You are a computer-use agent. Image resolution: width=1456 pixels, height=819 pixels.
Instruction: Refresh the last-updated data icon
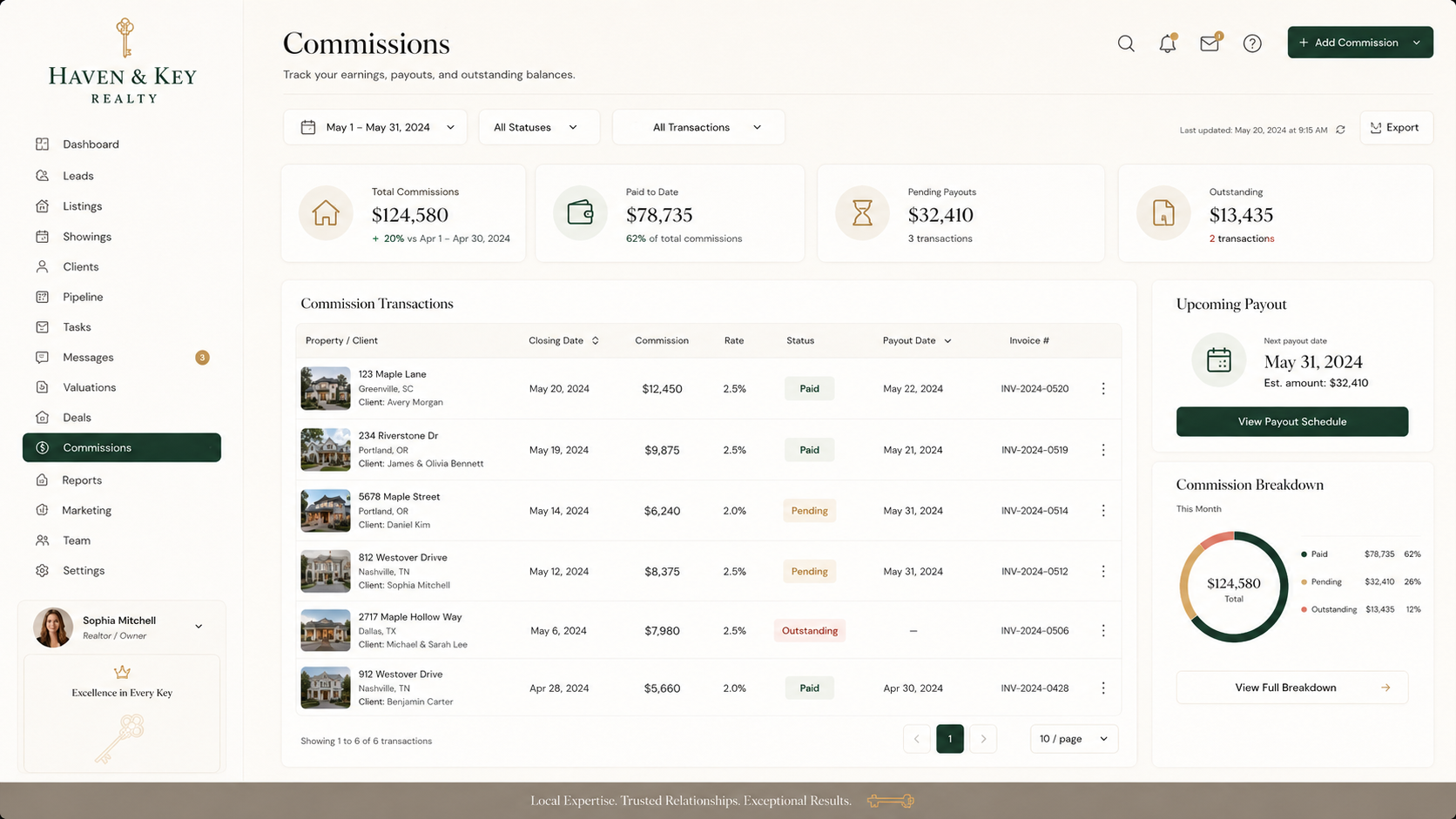(x=1341, y=130)
